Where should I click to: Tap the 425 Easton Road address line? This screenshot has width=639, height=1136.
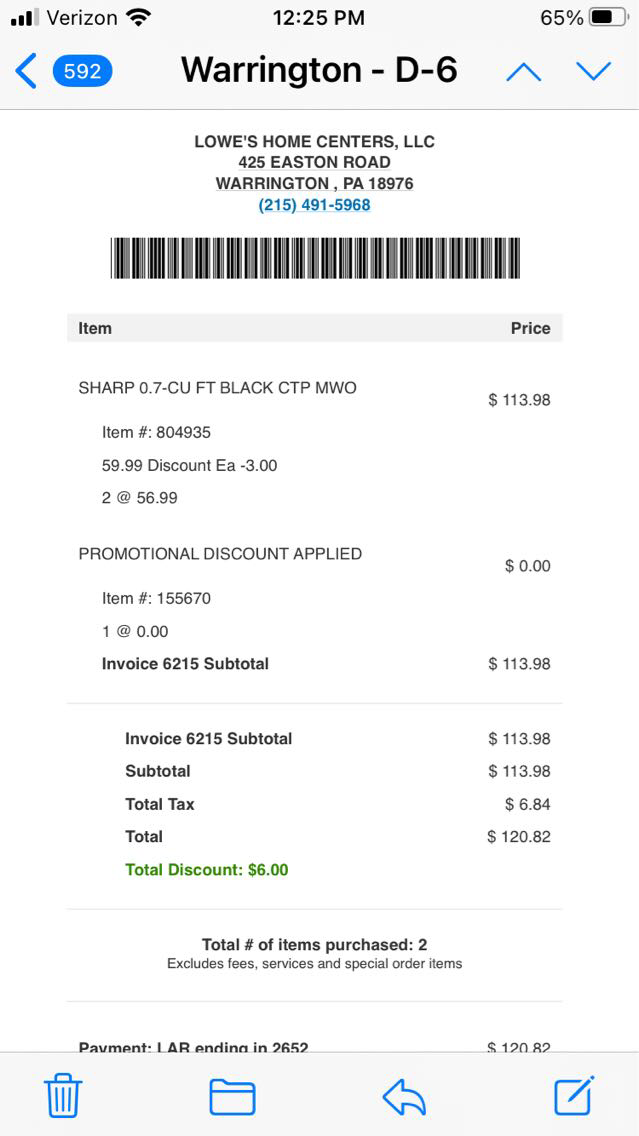[314, 162]
